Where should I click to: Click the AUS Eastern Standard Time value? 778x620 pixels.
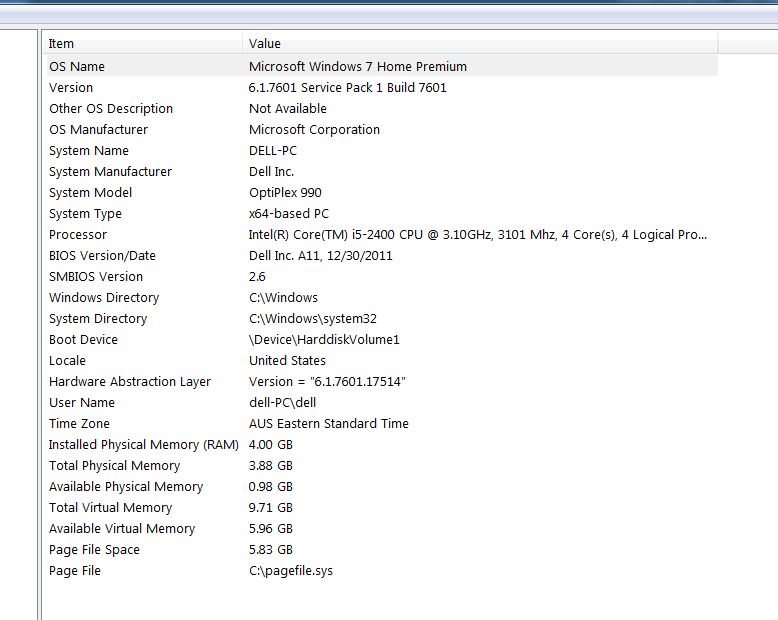click(329, 424)
